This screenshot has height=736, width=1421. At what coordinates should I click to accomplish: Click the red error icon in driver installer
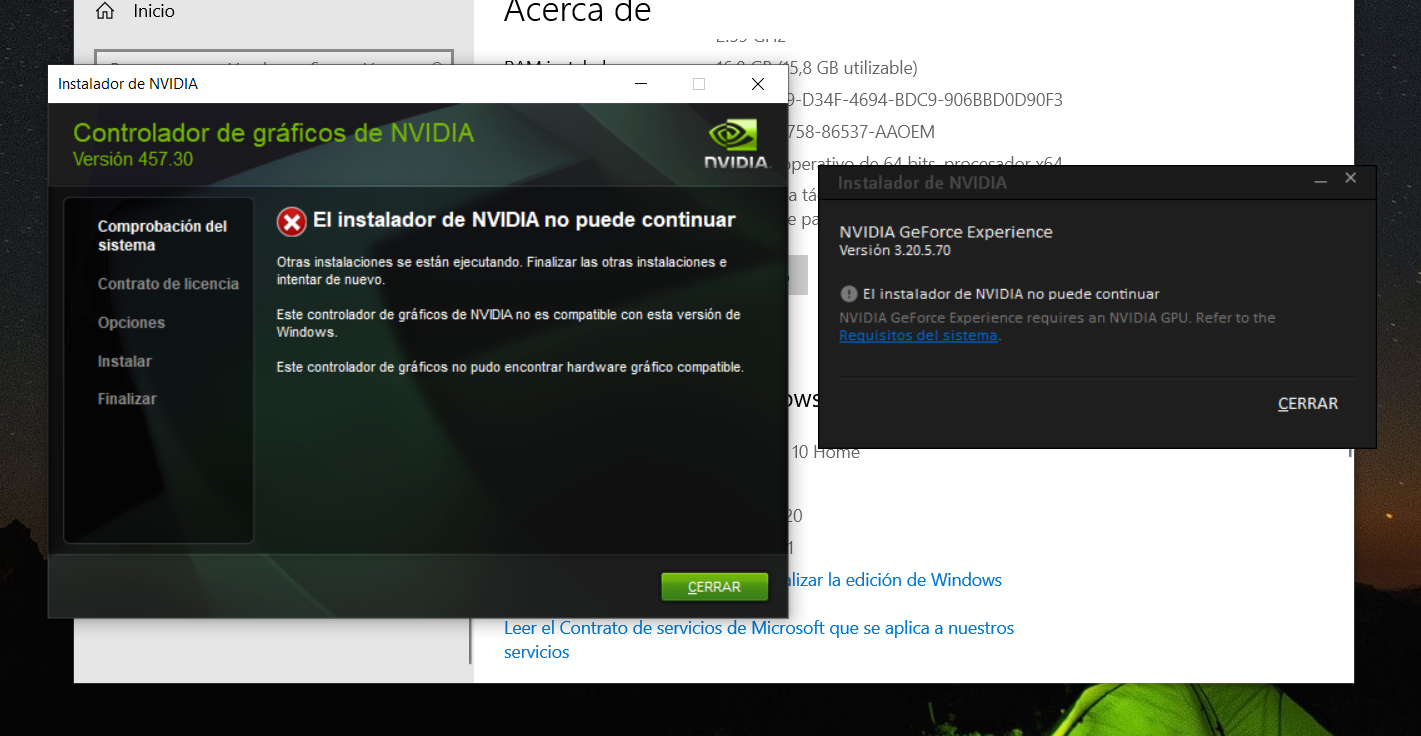point(291,222)
